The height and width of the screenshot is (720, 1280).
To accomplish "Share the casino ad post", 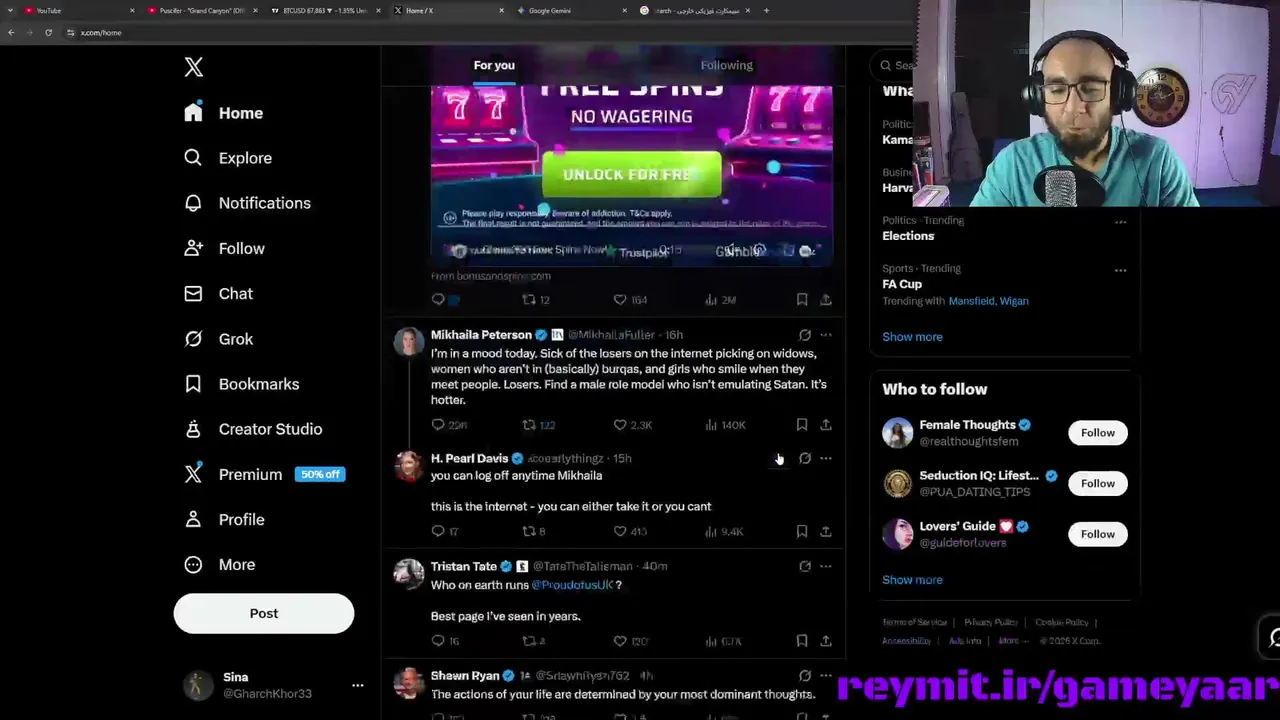I will [x=826, y=299].
